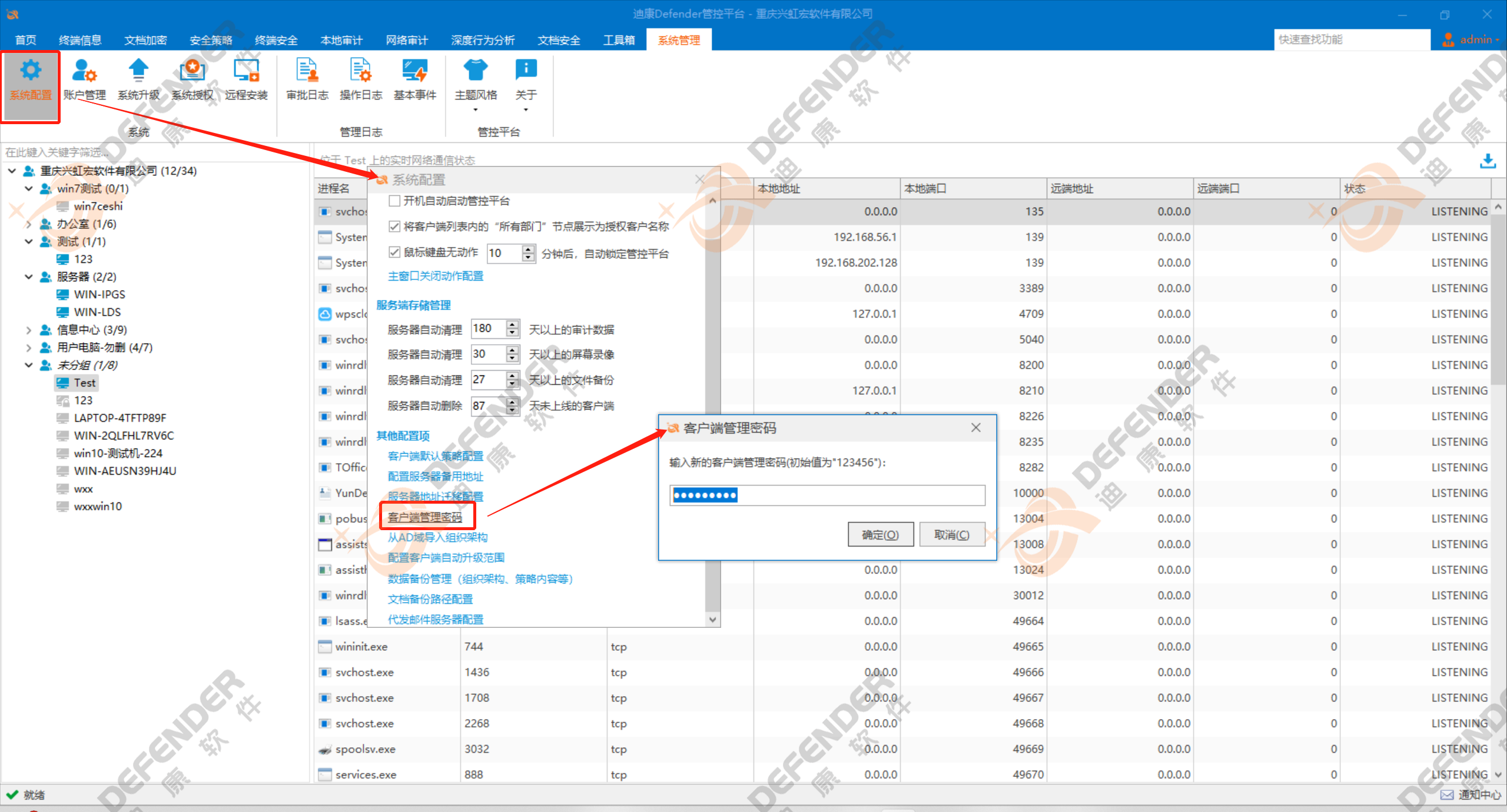The height and width of the screenshot is (812, 1507).
Task: Close the 客户端管理密码 dialog
Action: 976,428
